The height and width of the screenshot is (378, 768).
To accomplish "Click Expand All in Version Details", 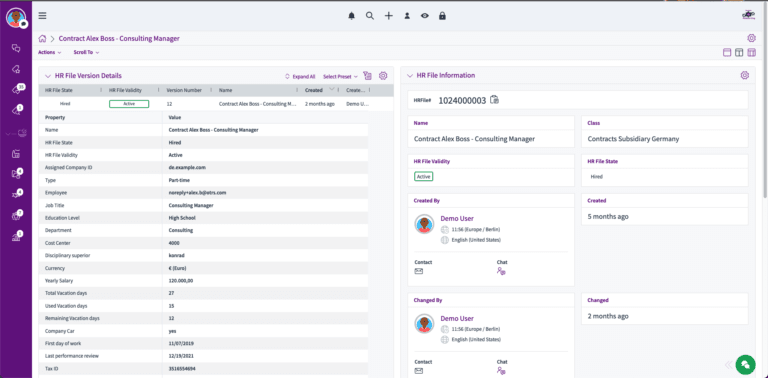I will point(300,76).
